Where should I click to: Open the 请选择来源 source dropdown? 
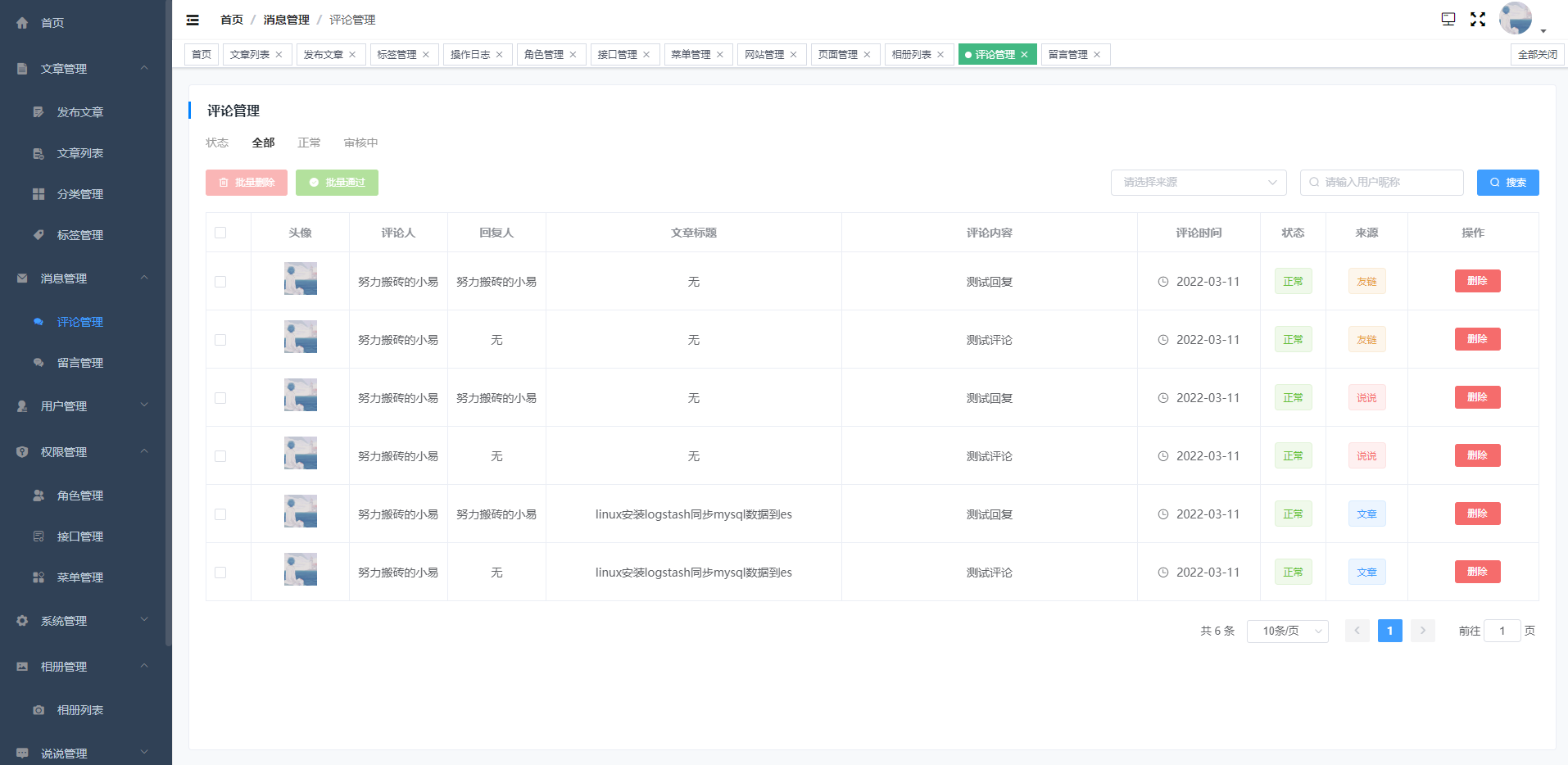[1198, 183]
